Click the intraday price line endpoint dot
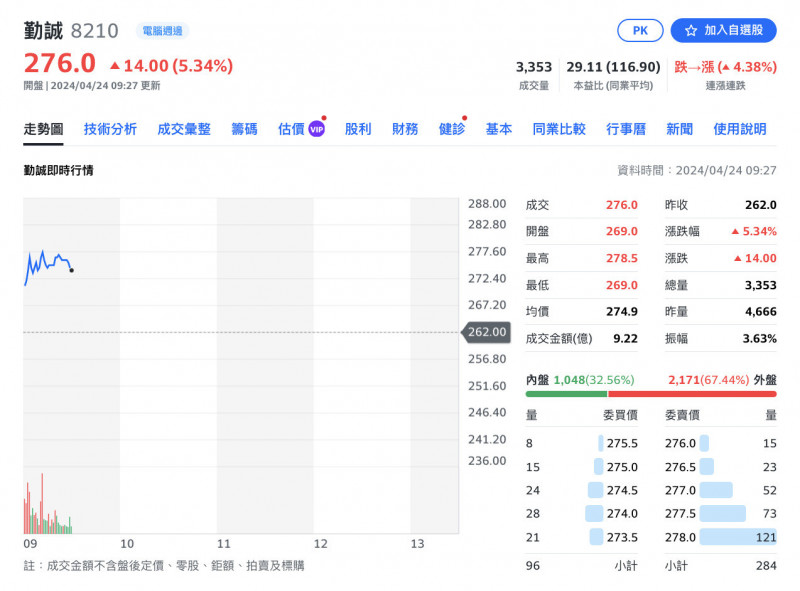The width and height of the screenshot is (800, 591). [x=71, y=270]
